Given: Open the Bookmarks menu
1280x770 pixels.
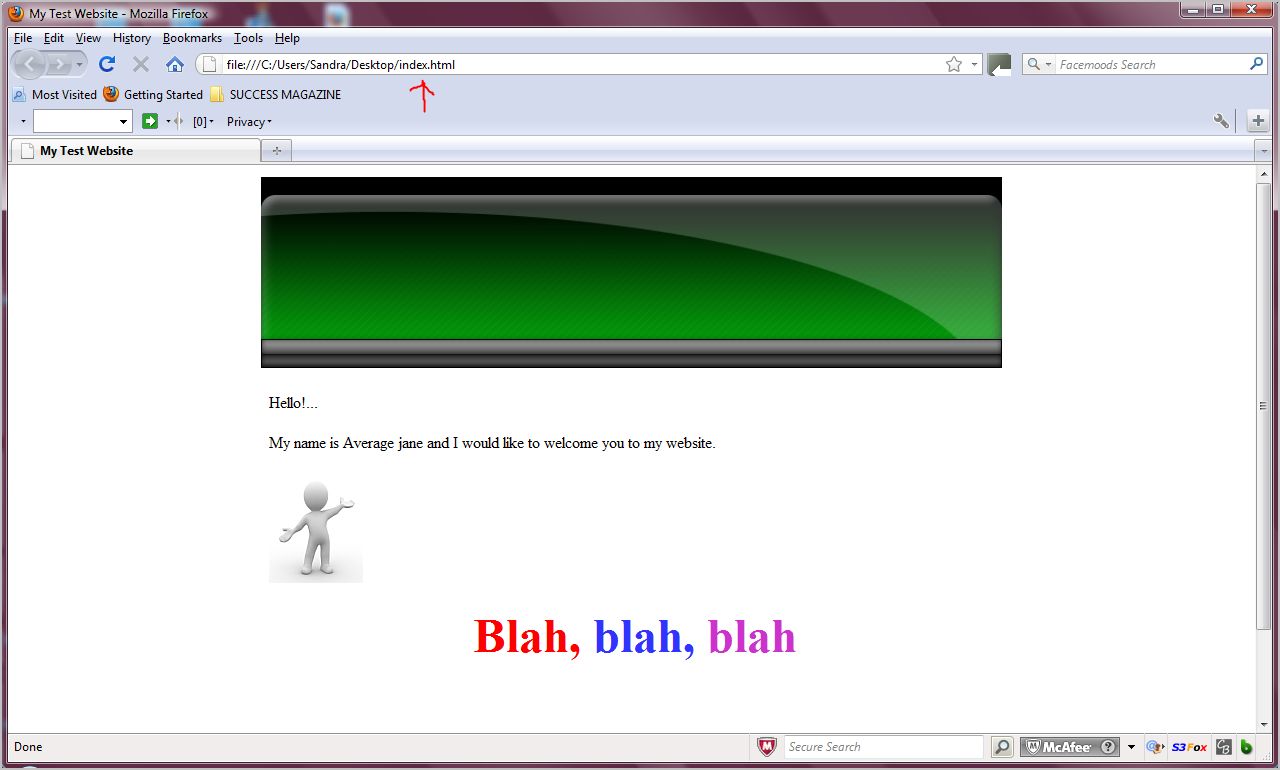Looking at the screenshot, I should (192, 38).
